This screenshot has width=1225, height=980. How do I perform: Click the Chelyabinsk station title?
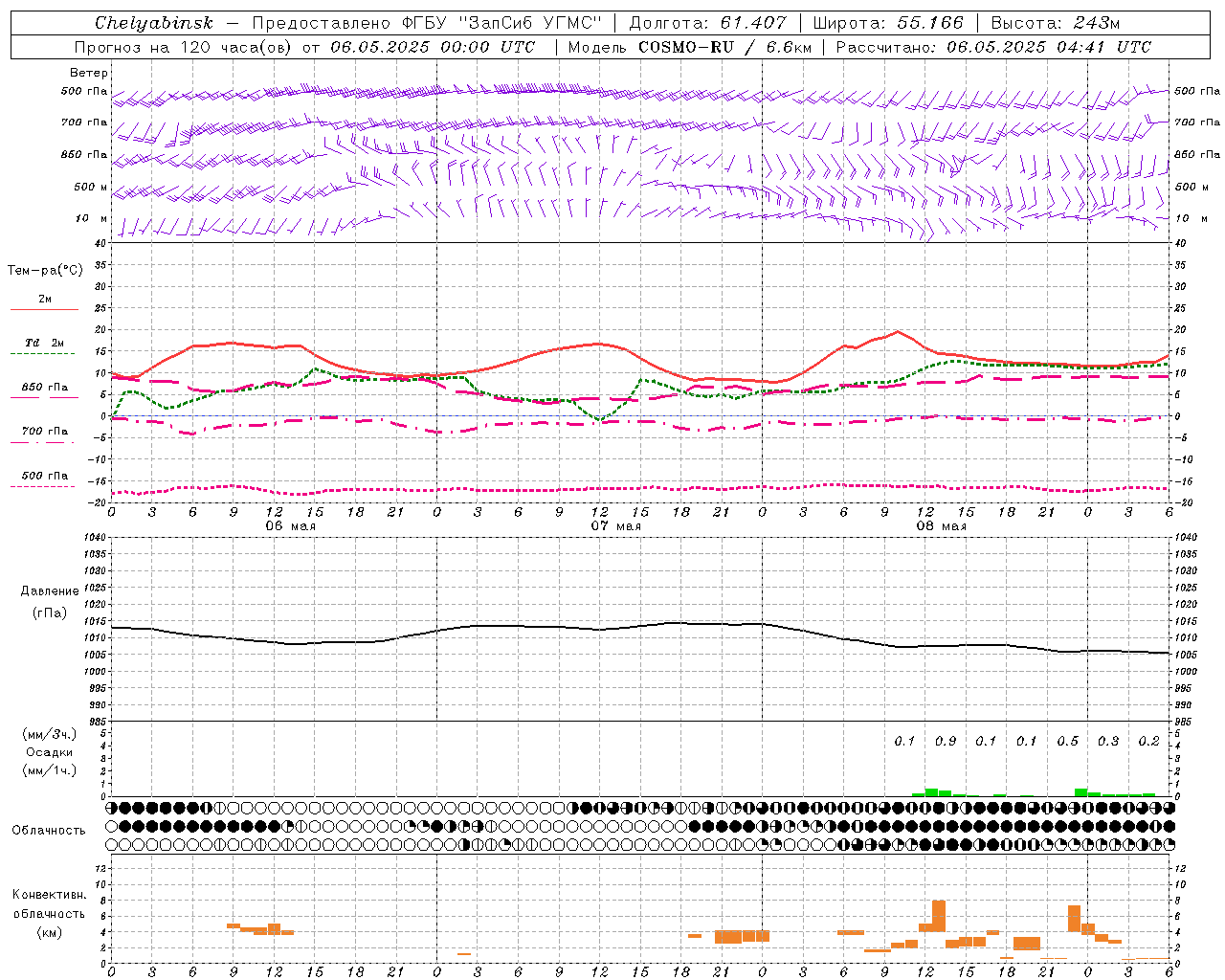pos(154,23)
